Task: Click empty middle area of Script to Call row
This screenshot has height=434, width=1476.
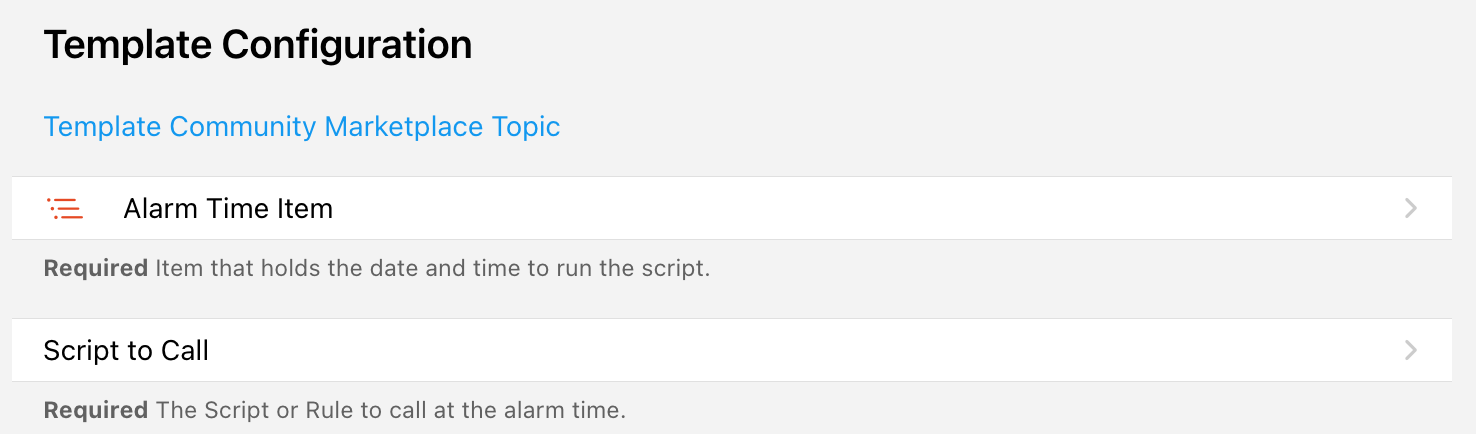Action: [x=800, y=350]
